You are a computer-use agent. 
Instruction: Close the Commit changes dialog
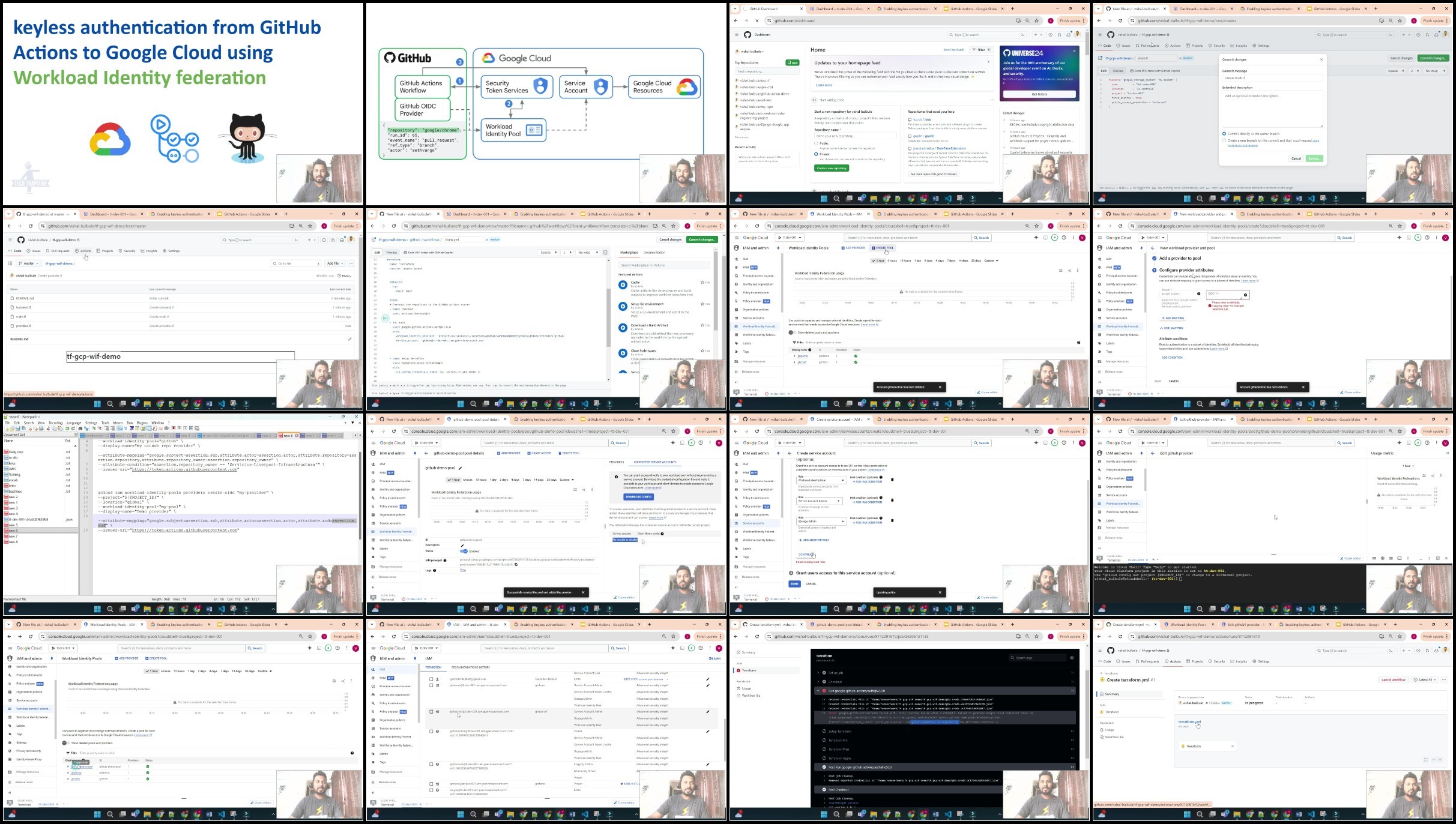(x=1322, y=59)
